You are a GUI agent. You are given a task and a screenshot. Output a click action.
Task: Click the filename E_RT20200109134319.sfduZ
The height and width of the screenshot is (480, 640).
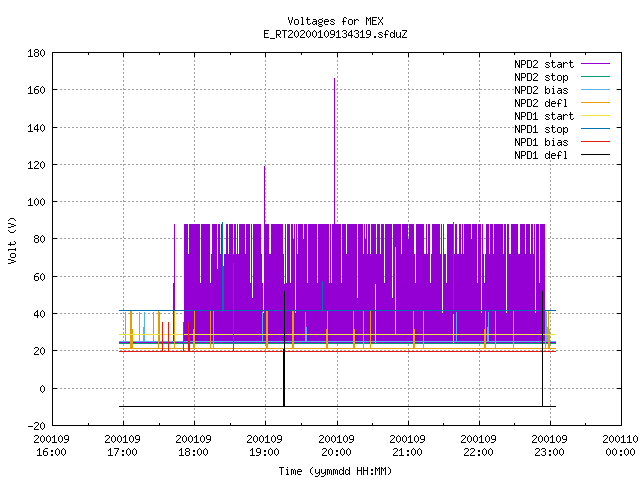335,34
